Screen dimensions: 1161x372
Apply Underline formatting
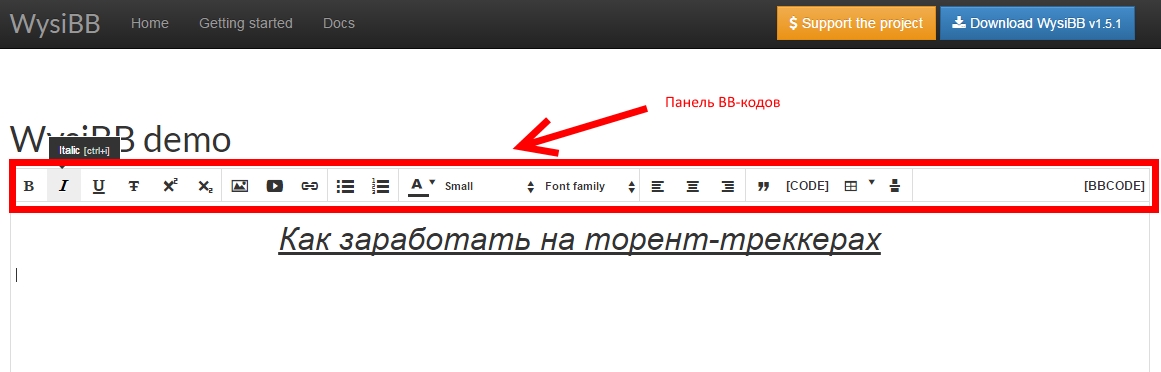click(x=98, y=186)
